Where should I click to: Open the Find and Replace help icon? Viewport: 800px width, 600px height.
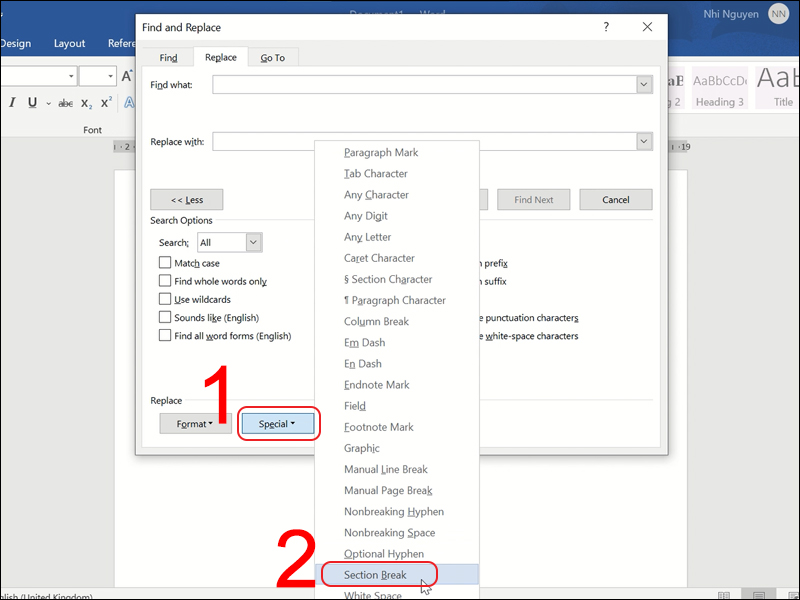click(606, 27)
